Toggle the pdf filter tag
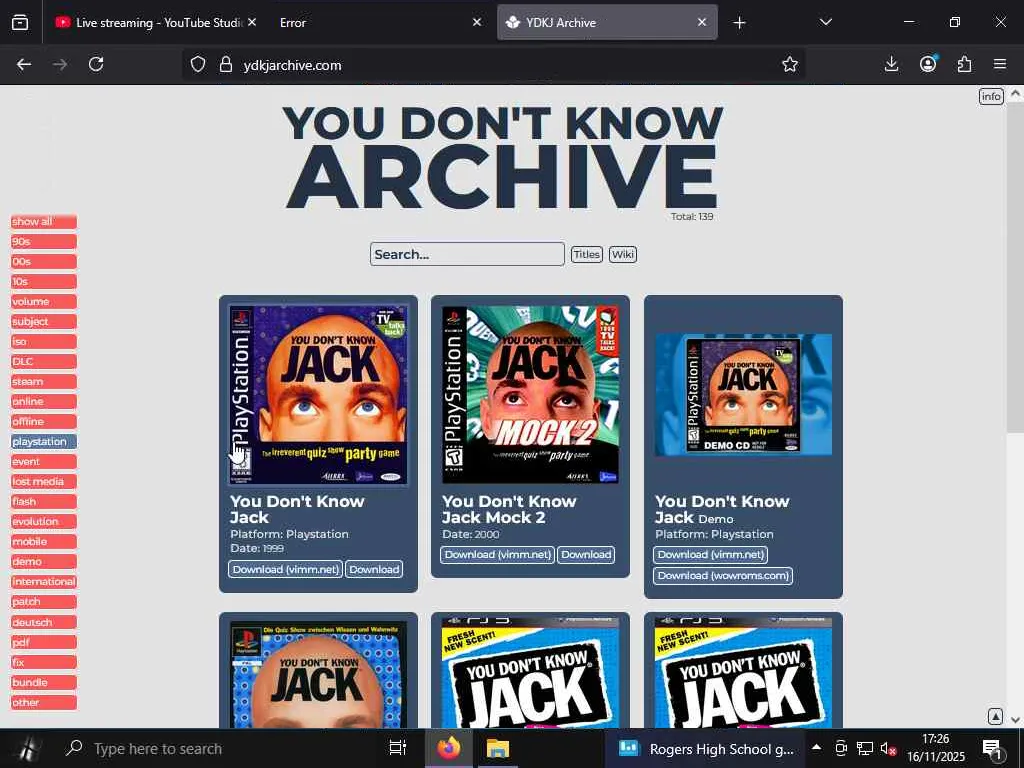This screenshot has height=768, width=1024. tap(44, 642)
